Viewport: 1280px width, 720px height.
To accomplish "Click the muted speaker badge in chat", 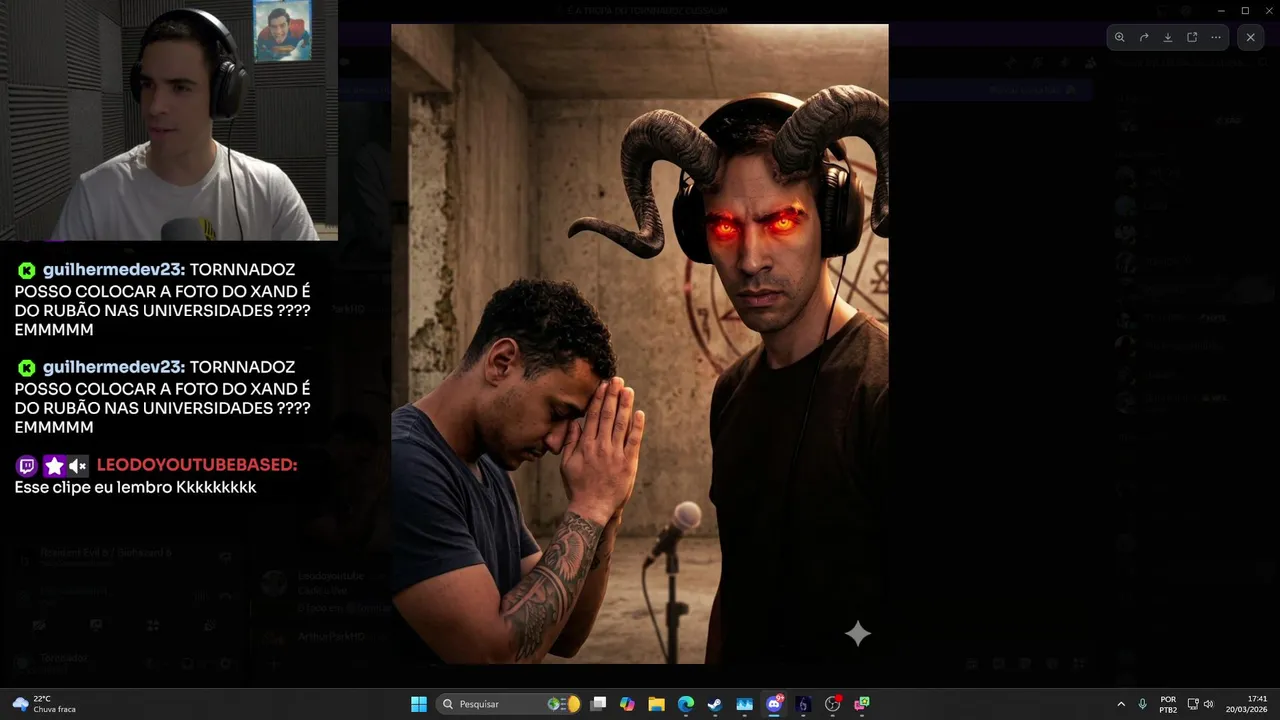I will pyautogui.click(x=78, y=465).
